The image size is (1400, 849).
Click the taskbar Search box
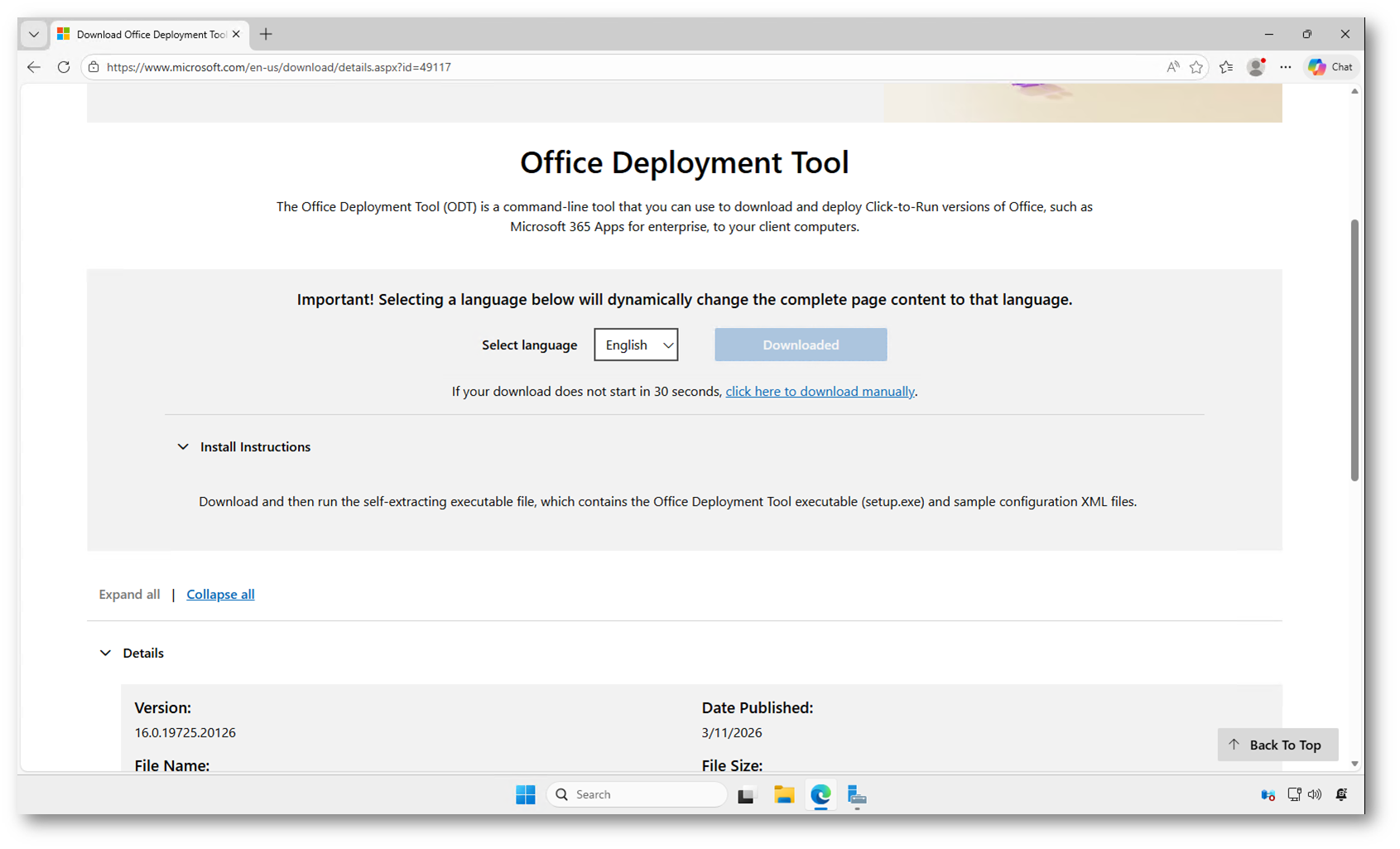pyautogui.click(x=637, y=795)
